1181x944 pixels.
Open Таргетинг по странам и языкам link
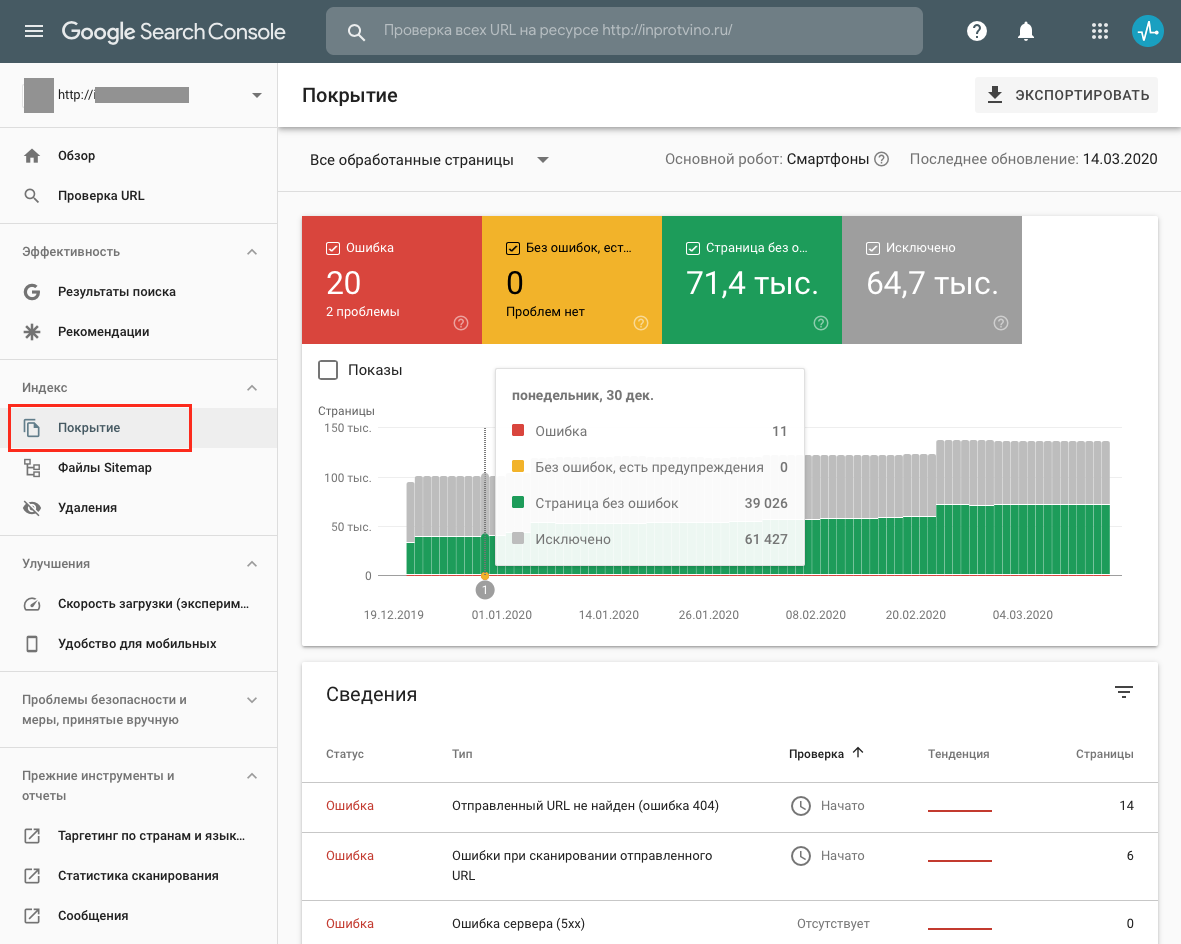tap(139, 836)
